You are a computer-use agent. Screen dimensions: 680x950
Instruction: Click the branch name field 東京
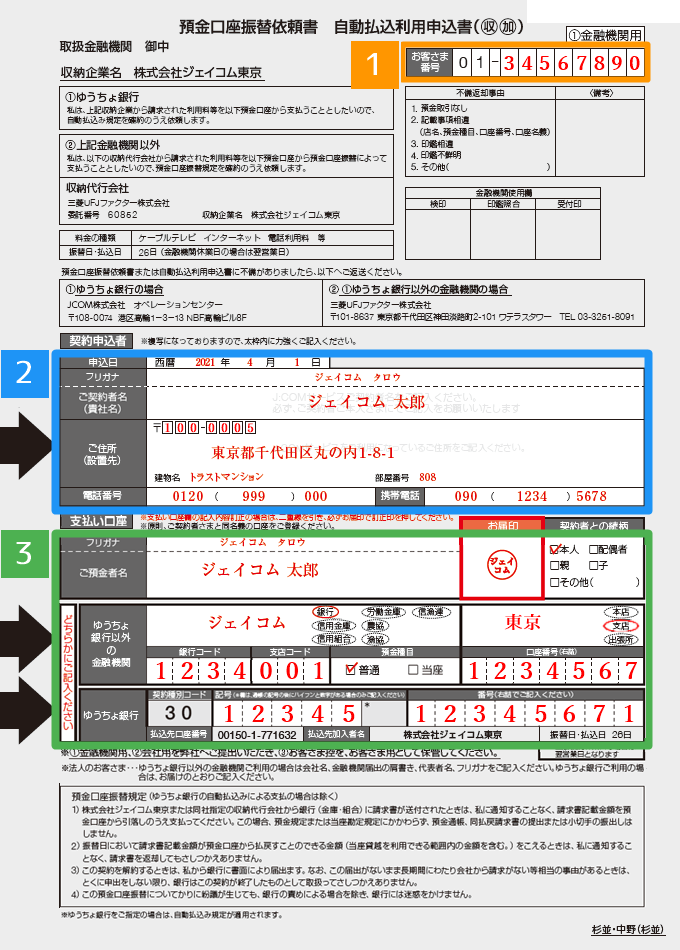(522, 623)
